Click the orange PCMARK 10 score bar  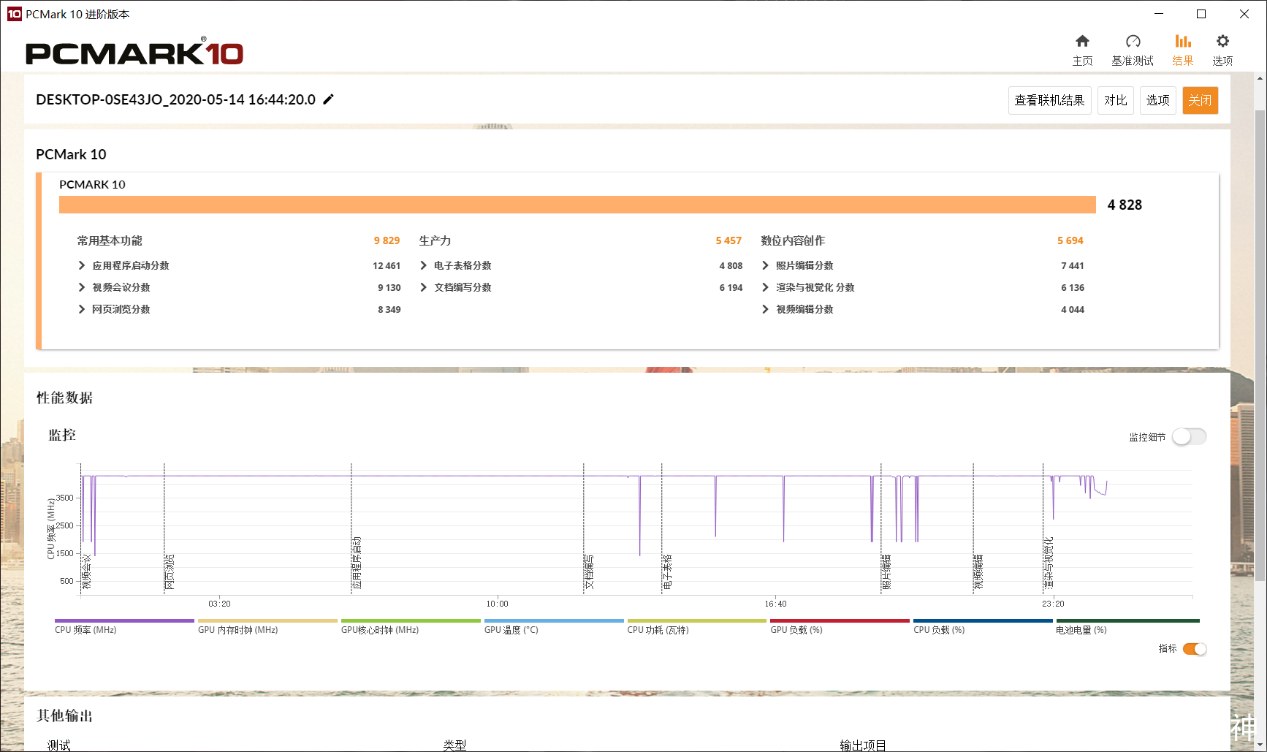[x=578, y=205]
